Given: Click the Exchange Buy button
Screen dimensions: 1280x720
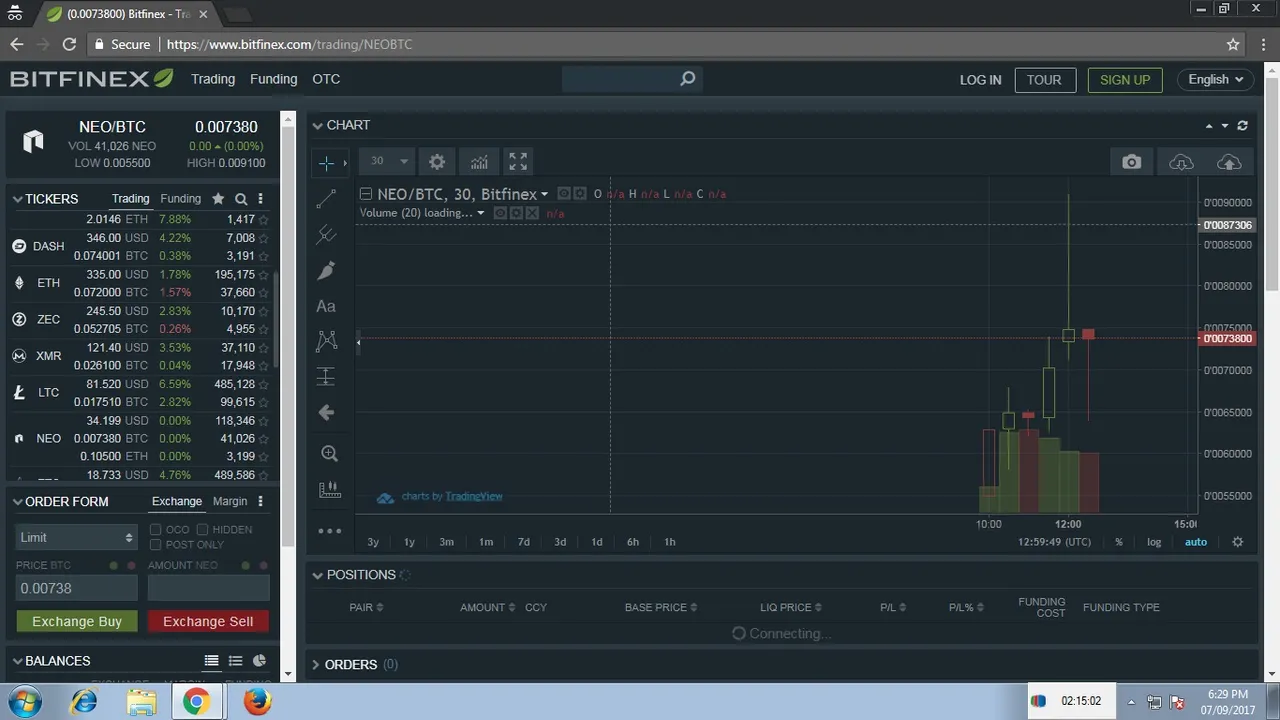Looking at the screenshot, I should [77, 621].
